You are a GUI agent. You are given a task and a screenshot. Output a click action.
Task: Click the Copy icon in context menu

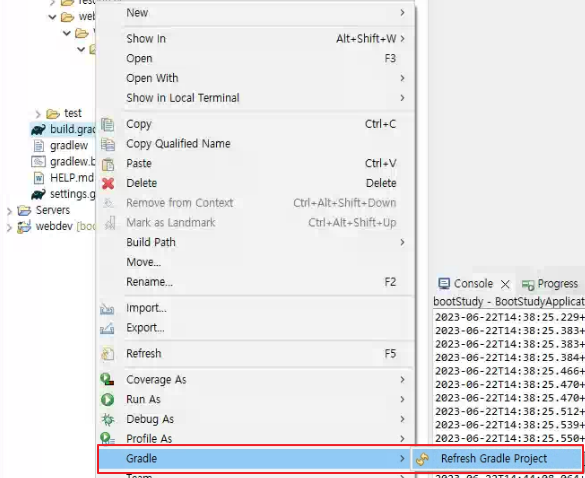108,124
